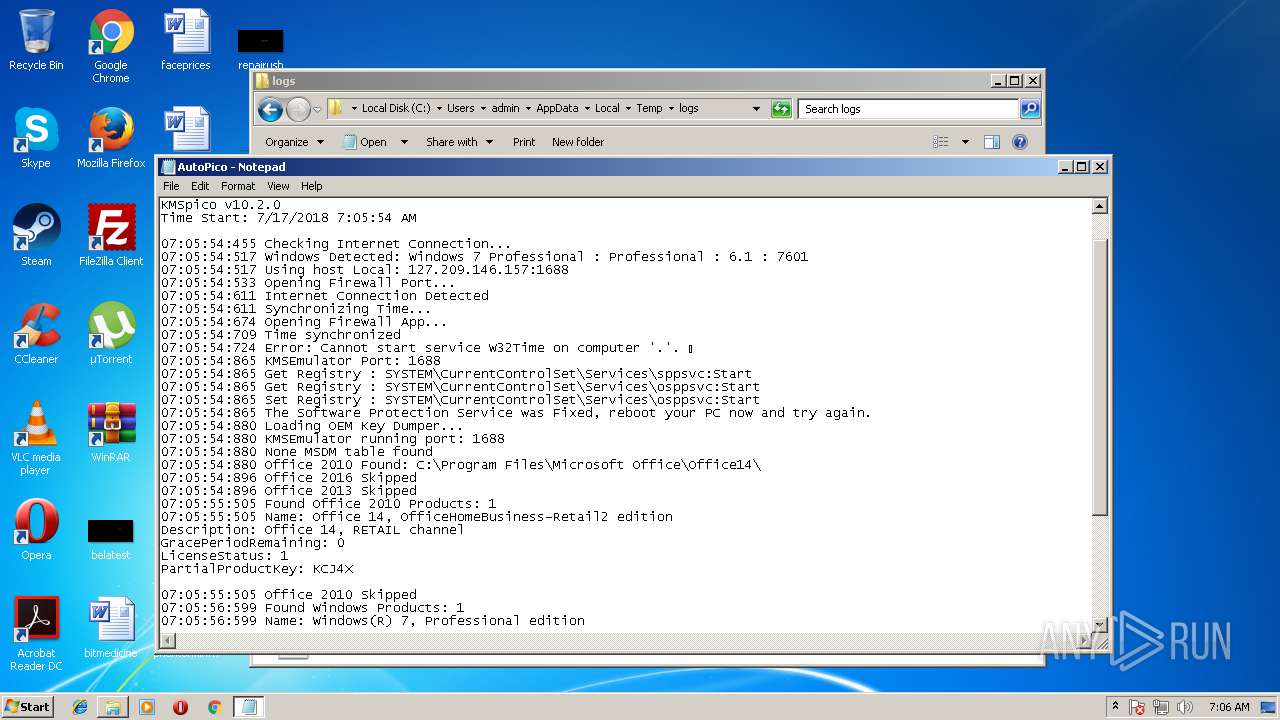This screenshot has height=720, width=1280.
Task: Click Local Disk (C:) breadcrumb
Action: (396, 109)
